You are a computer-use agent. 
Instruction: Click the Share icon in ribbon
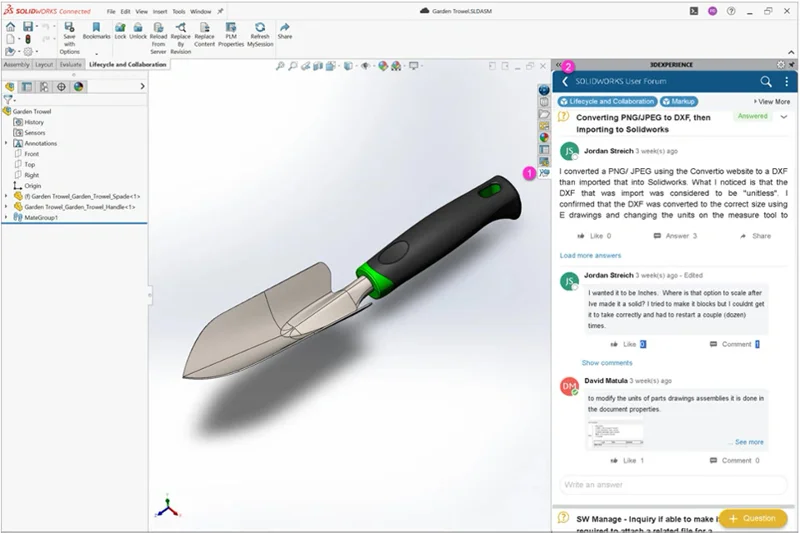pos(285,28)
